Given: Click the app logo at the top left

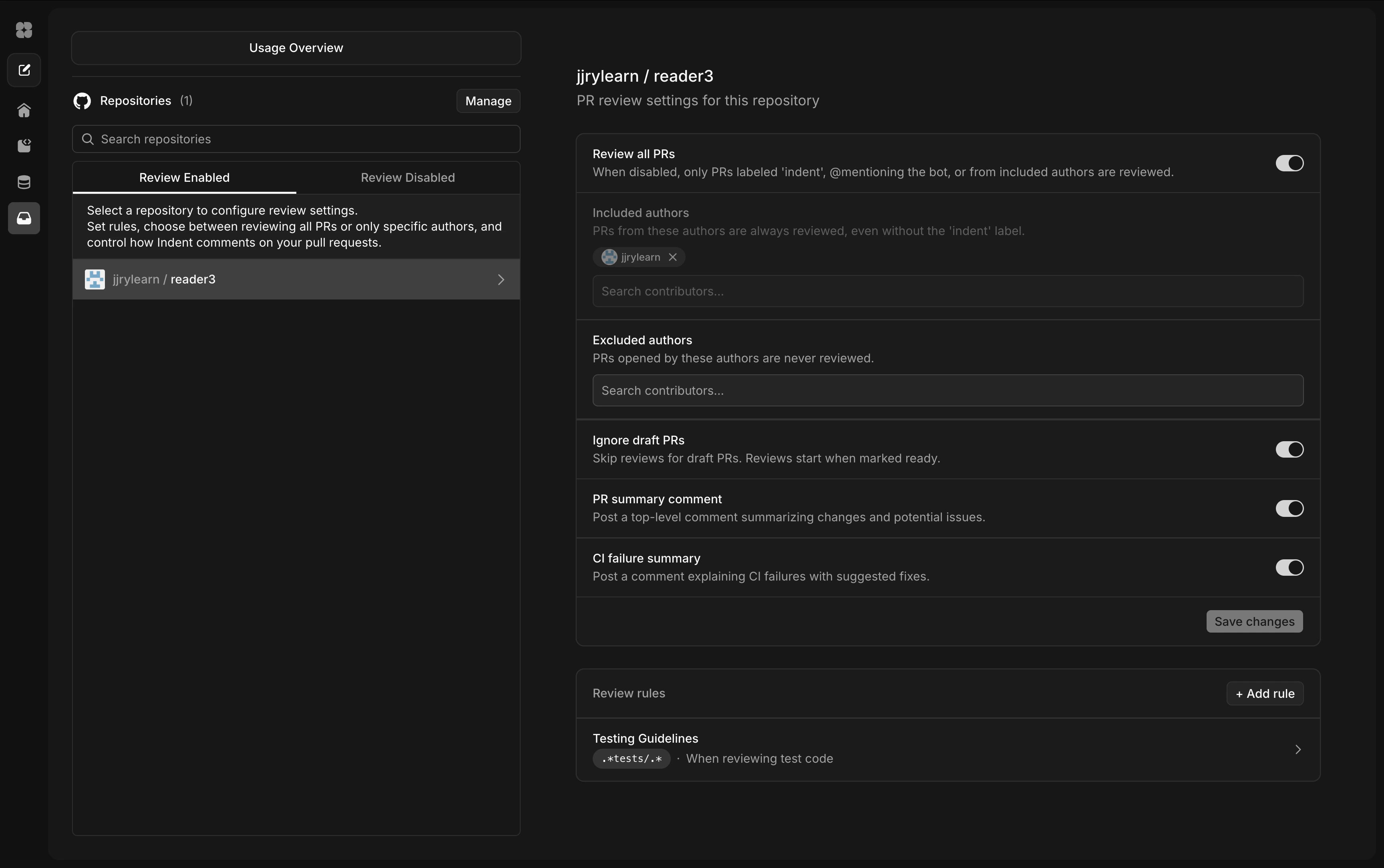Looking at the screenshot, I should [x=24, y=30].
